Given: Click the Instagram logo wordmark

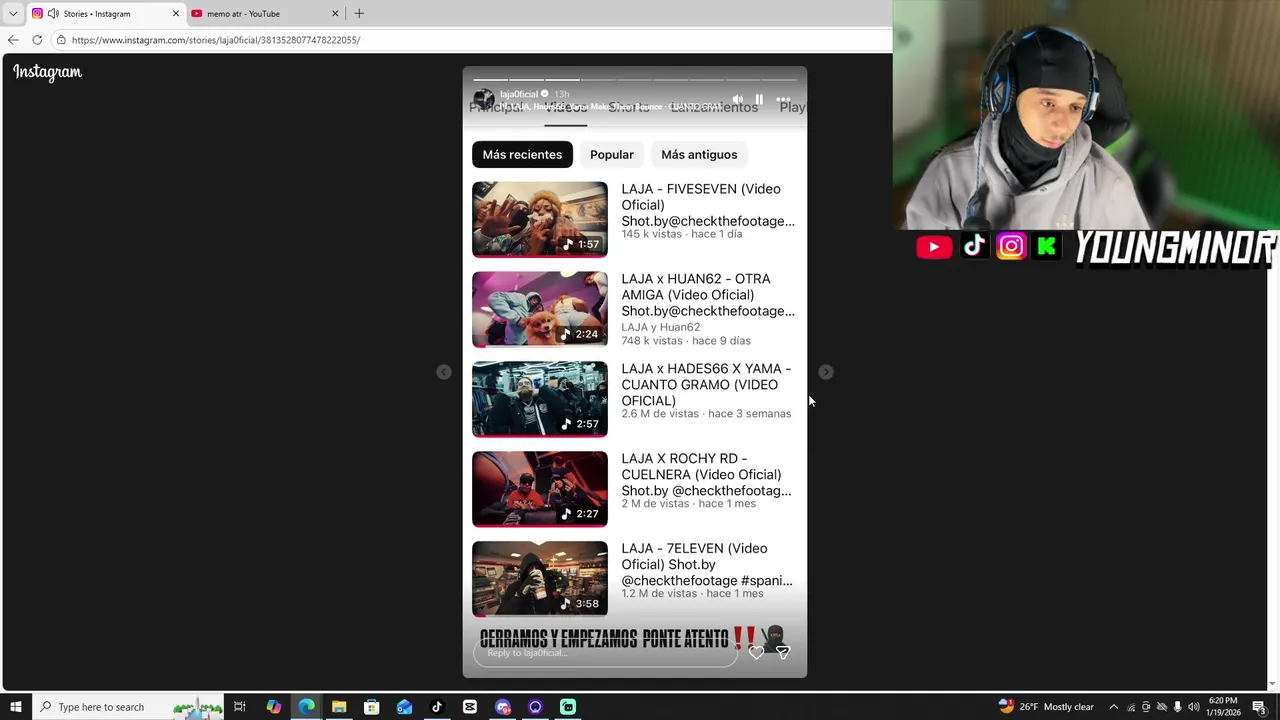Looking at the screenshot, I should click(47, 72).
